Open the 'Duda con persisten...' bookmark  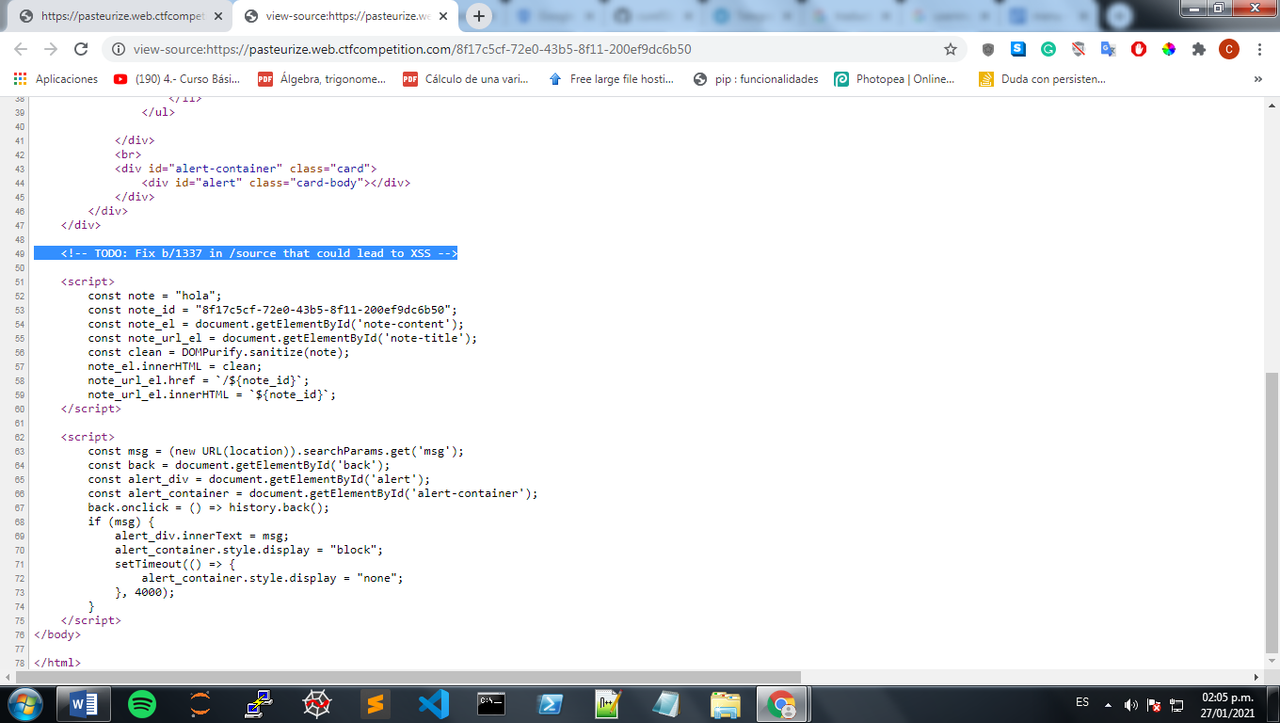pos(1042,79)
